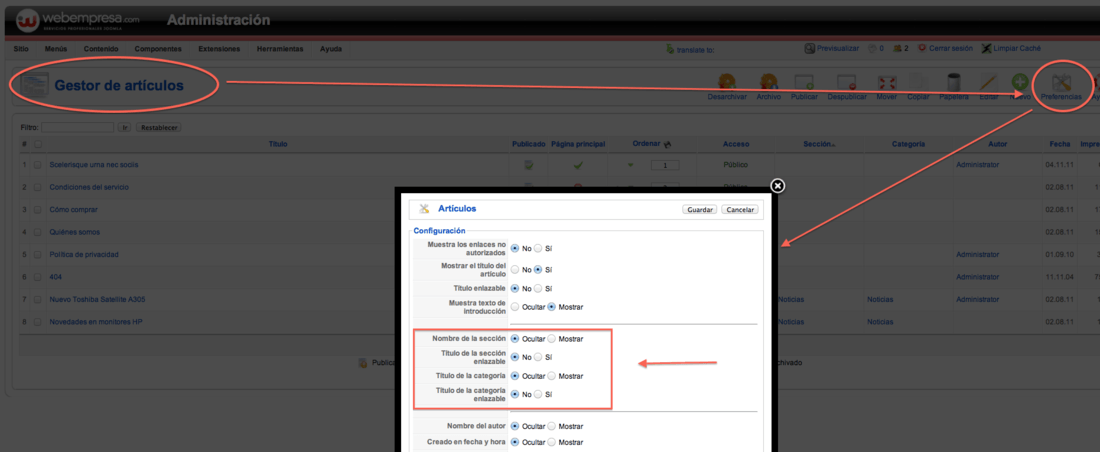Click the save order icon beside Ordenar

point(667,144)
